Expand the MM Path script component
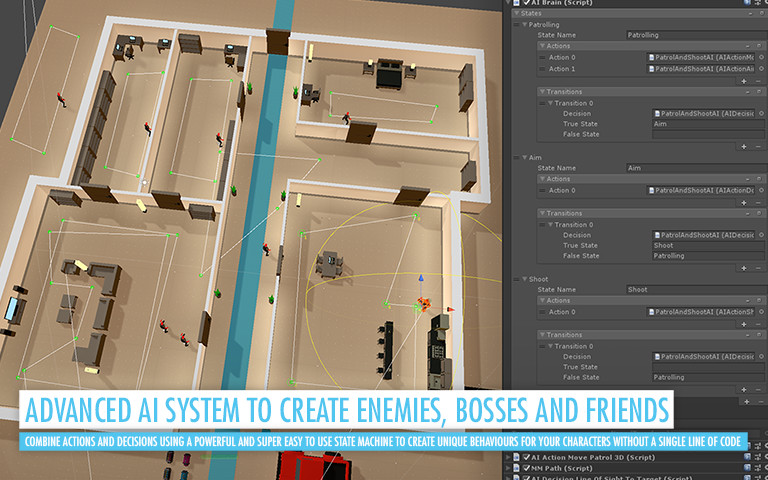The height and width of the screenshot is (480, 768). 509,468
